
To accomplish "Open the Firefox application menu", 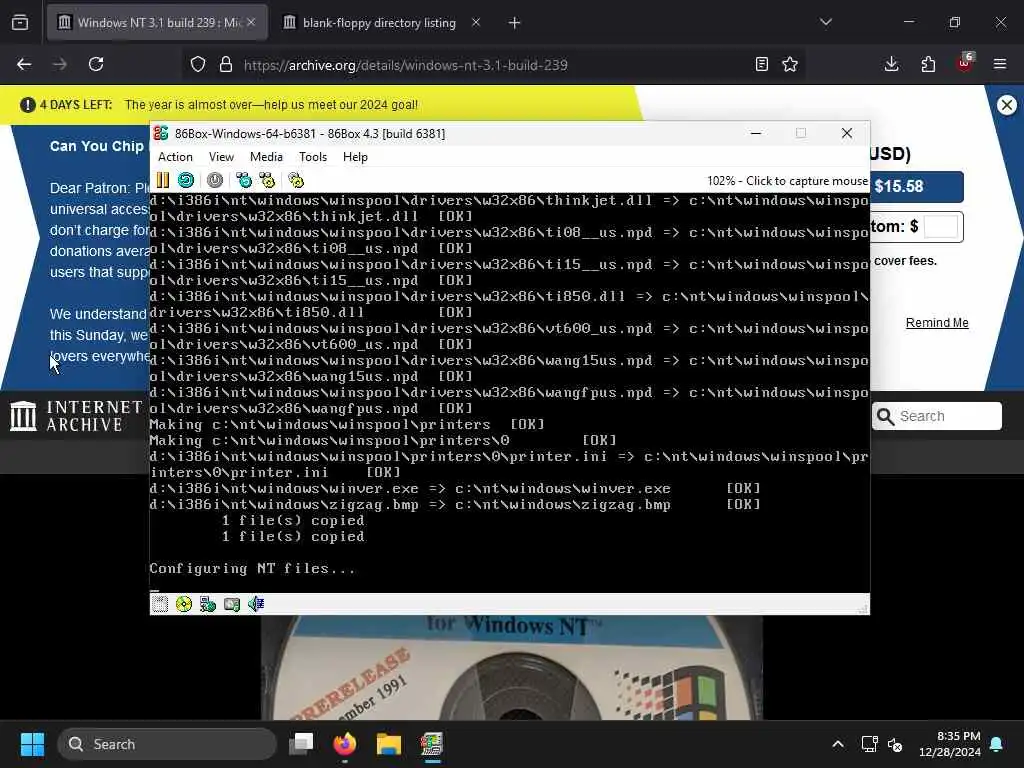I will (x=1000, y=64).
